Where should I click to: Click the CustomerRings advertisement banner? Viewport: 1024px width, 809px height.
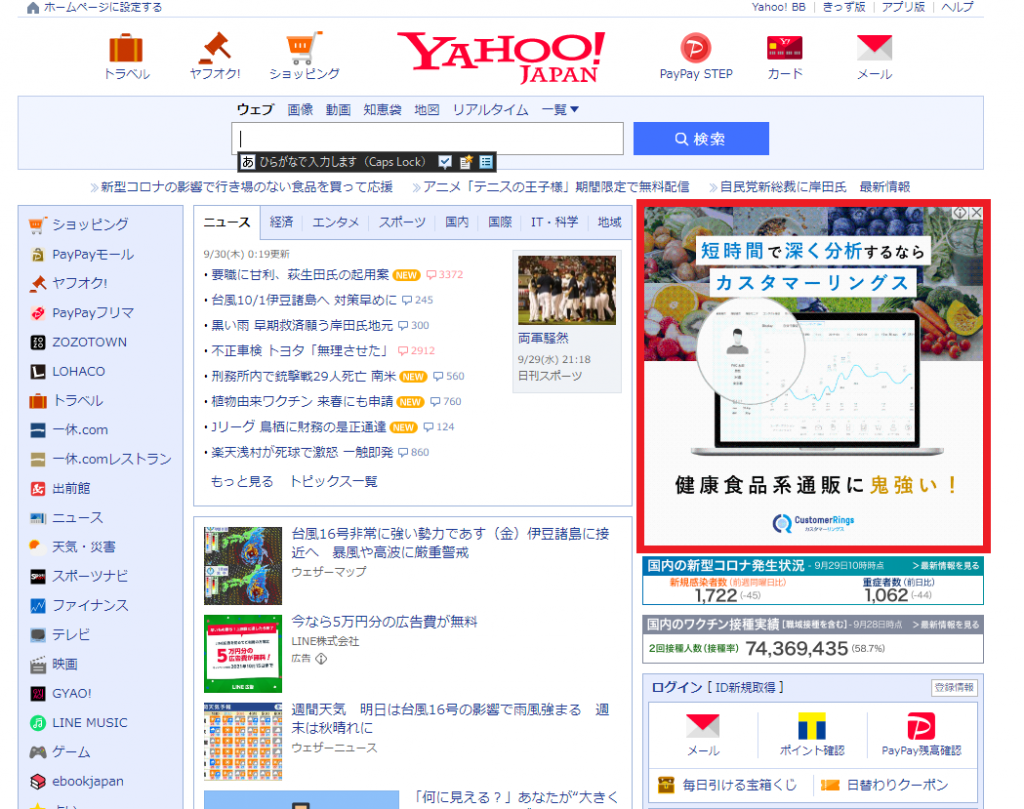813,376
